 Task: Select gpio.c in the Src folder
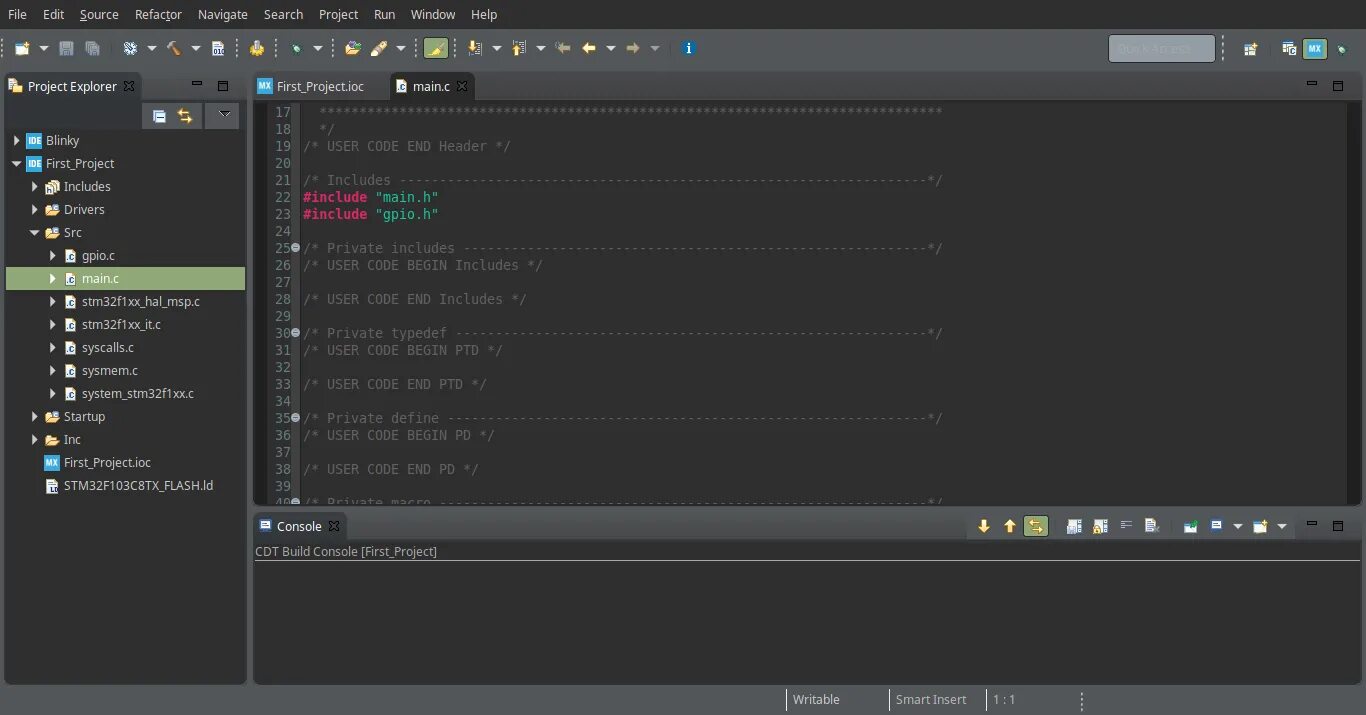click(98, 256)
